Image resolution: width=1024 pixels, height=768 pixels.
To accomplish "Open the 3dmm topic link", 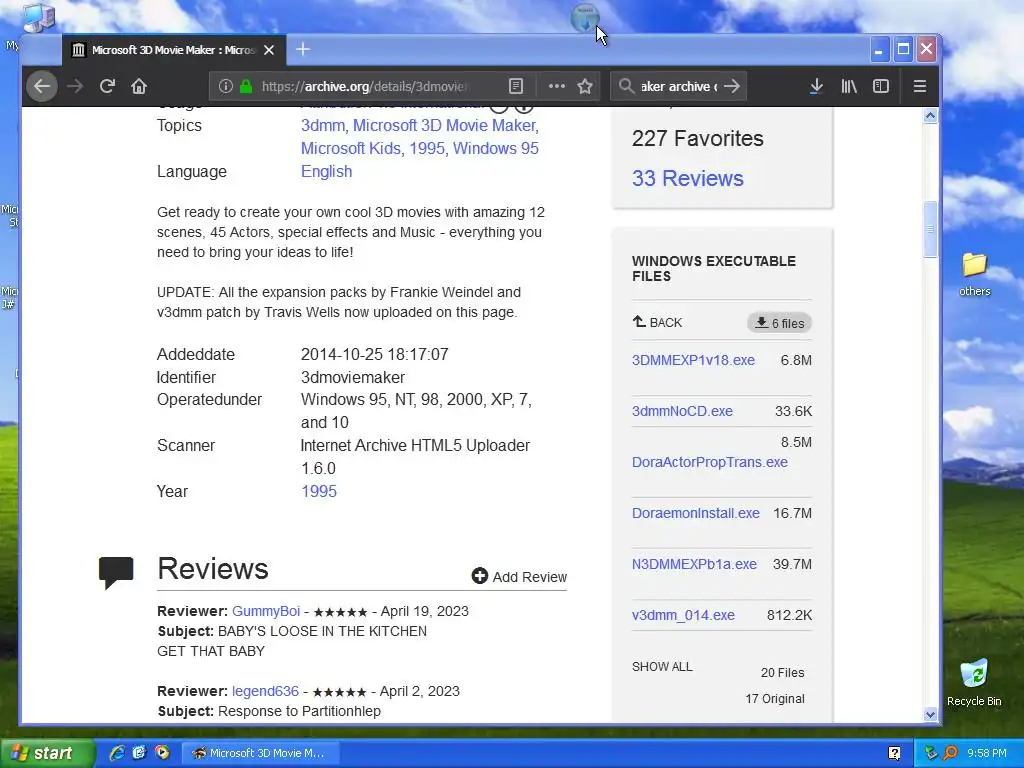I will 323,125.
